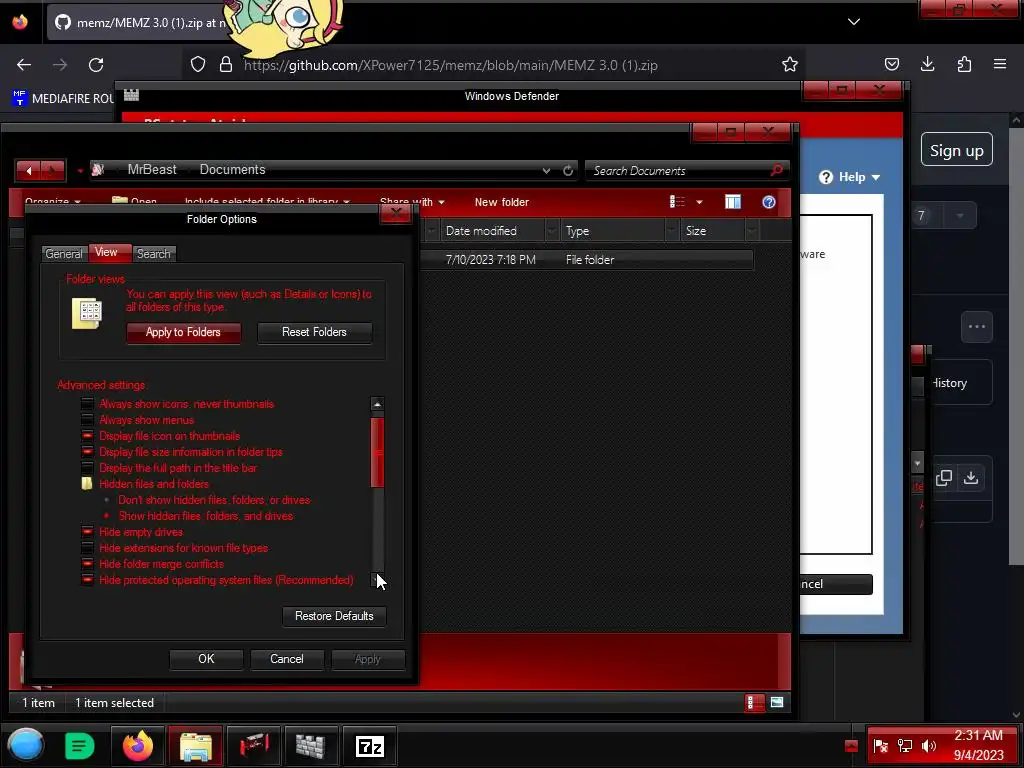The image size is (1024, 768).
Task: Open 7-Zip from the taskbar
Action: 370,746
